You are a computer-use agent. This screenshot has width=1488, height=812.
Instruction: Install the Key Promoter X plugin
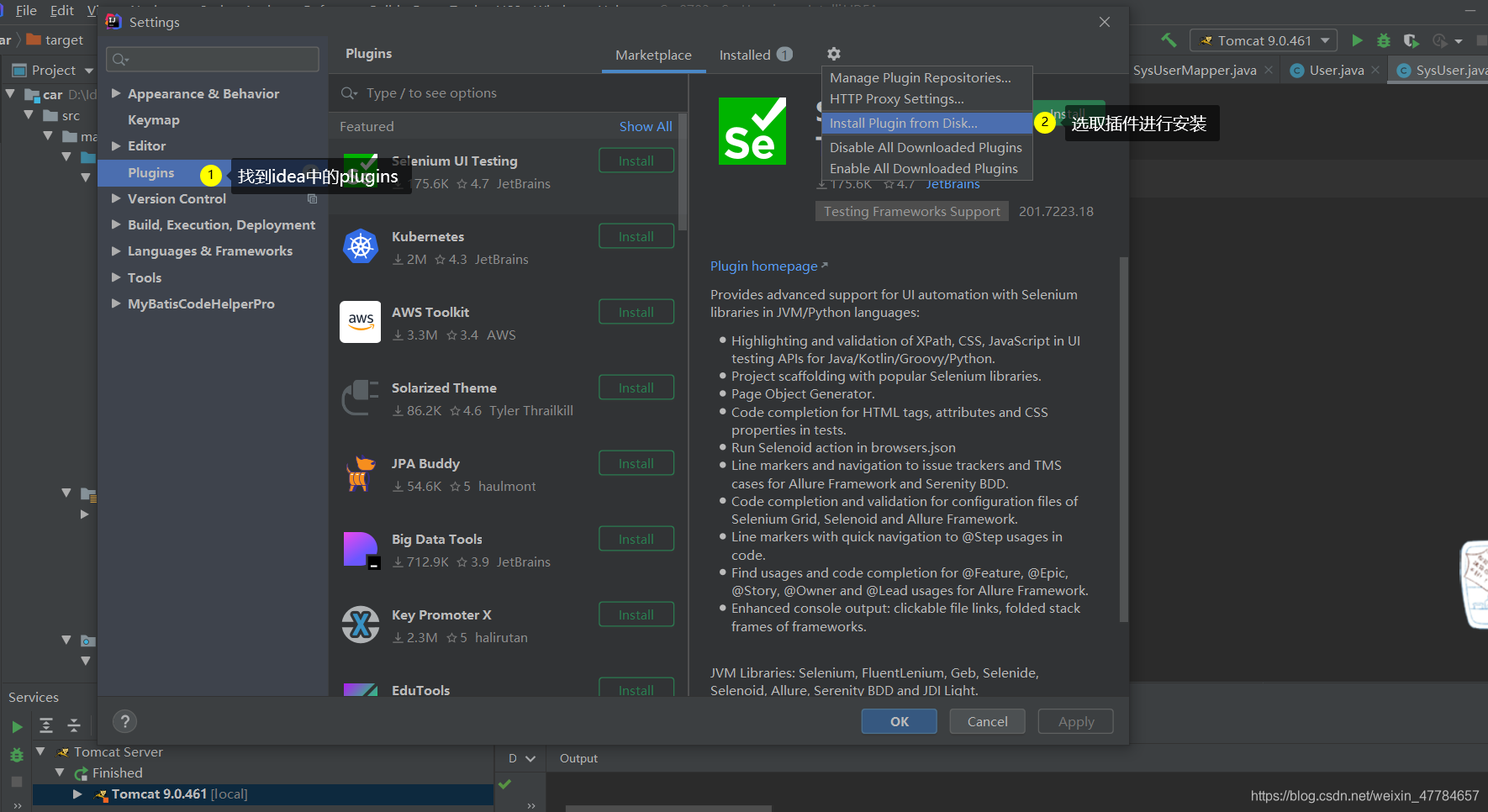[x=636, y=614]
